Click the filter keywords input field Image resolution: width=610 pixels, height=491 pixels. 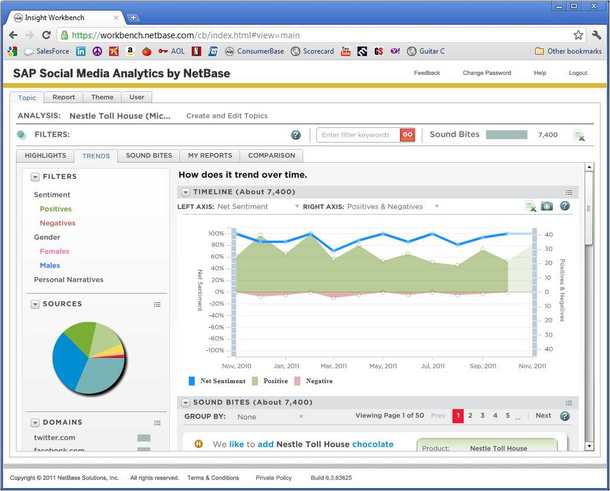pyautogui.click(x=358, y=135)
